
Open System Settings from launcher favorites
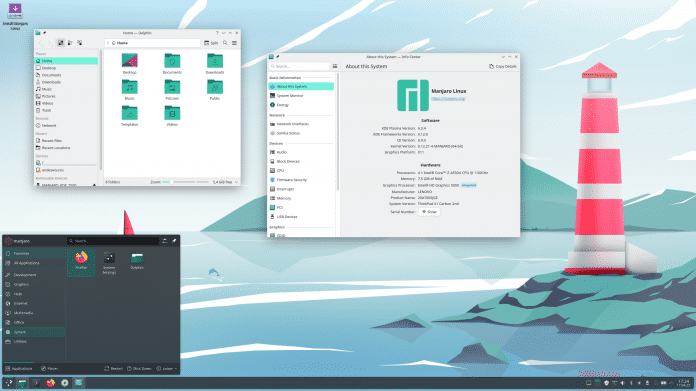(x=109, y=262)
